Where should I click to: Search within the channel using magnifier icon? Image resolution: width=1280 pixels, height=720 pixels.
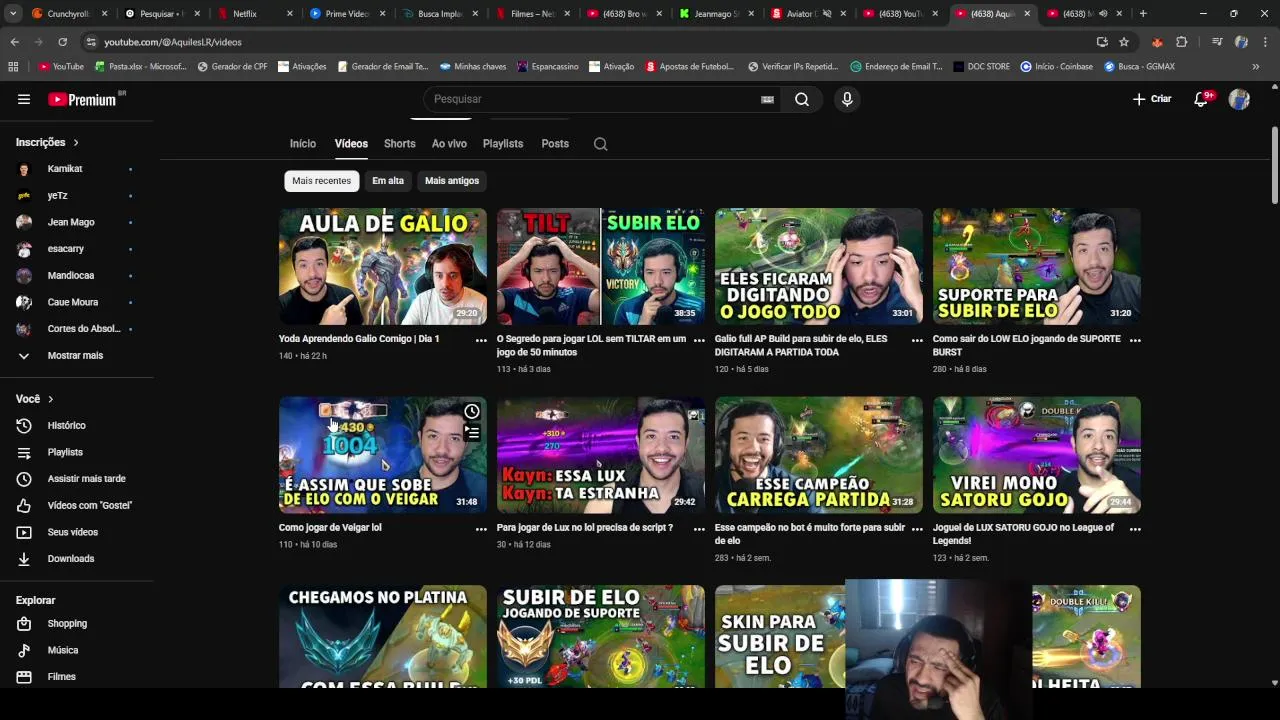tap(600, 144)
